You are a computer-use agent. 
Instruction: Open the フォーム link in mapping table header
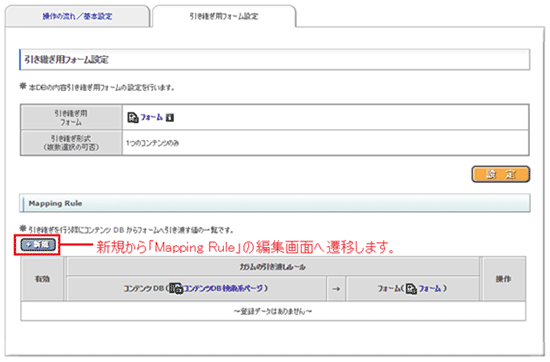[430, 288]
